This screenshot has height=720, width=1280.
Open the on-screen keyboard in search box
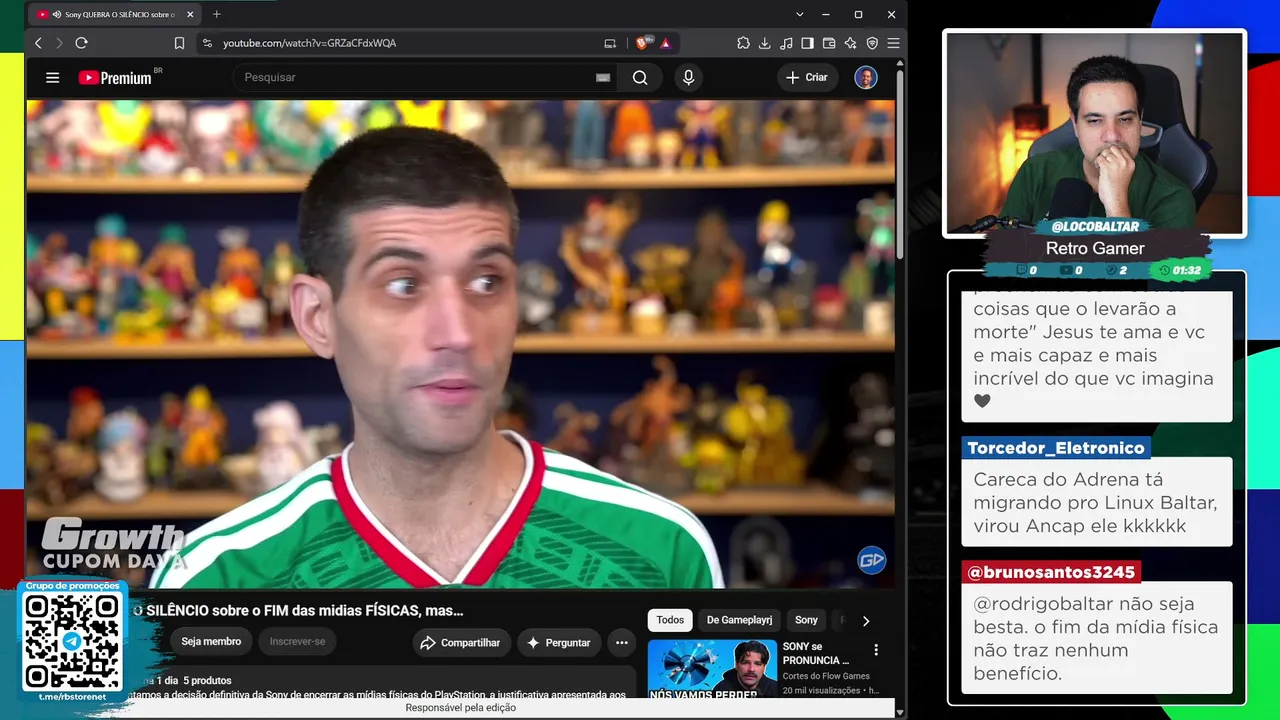pos(603,77)
